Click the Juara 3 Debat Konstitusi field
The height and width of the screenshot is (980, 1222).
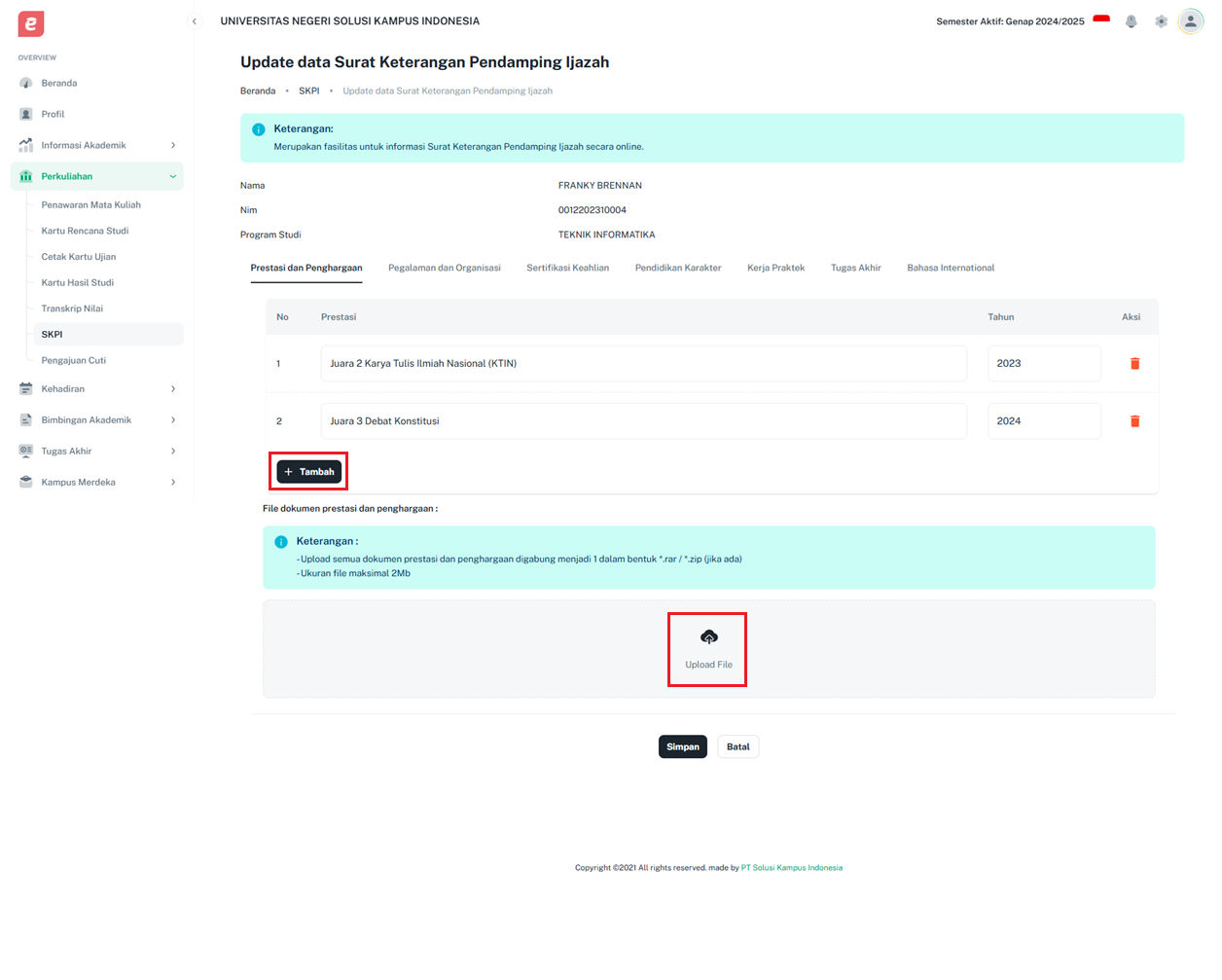[644, 421]
